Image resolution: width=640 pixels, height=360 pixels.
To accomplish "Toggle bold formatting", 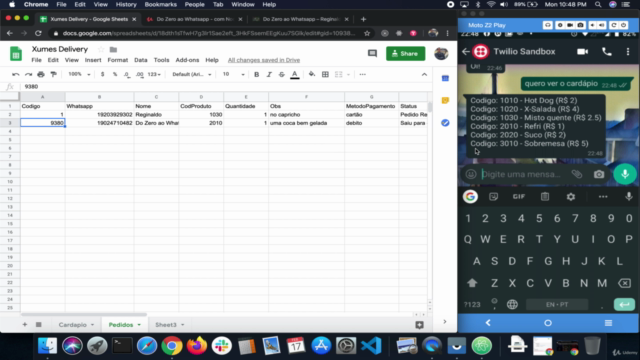I will (256, 74).
